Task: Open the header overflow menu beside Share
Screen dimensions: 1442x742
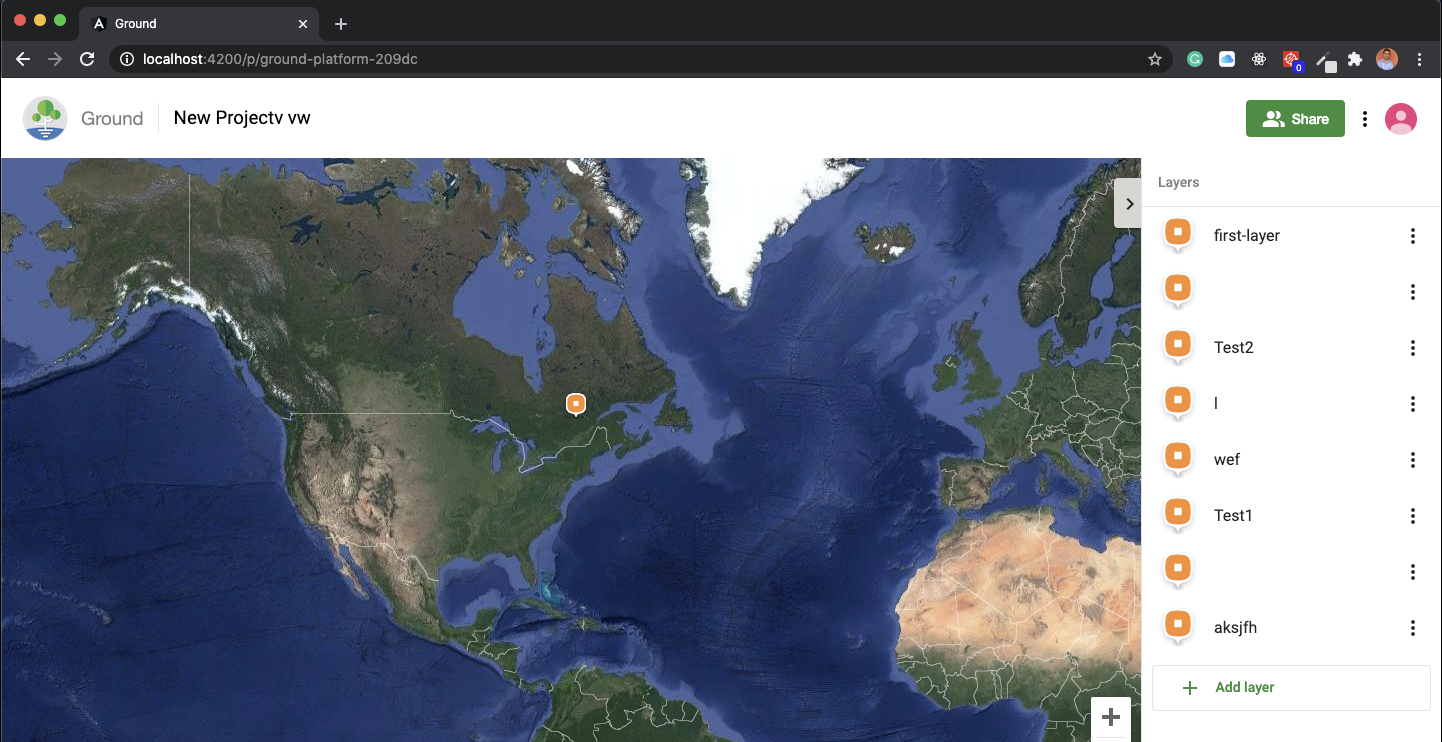Action: [1365, 118]
